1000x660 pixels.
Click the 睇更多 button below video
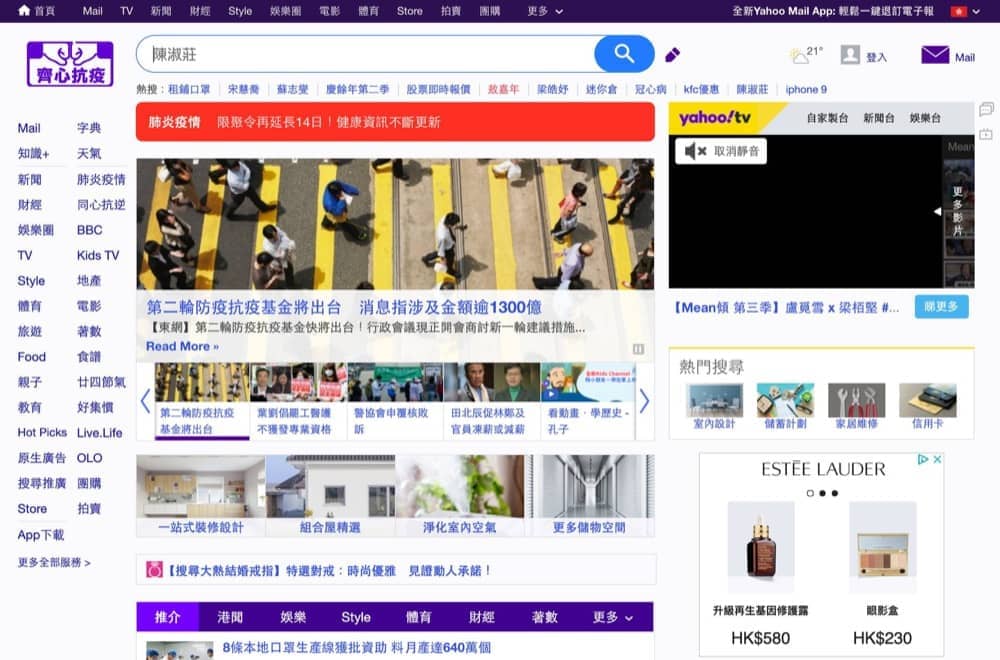[x=941, y=307]
